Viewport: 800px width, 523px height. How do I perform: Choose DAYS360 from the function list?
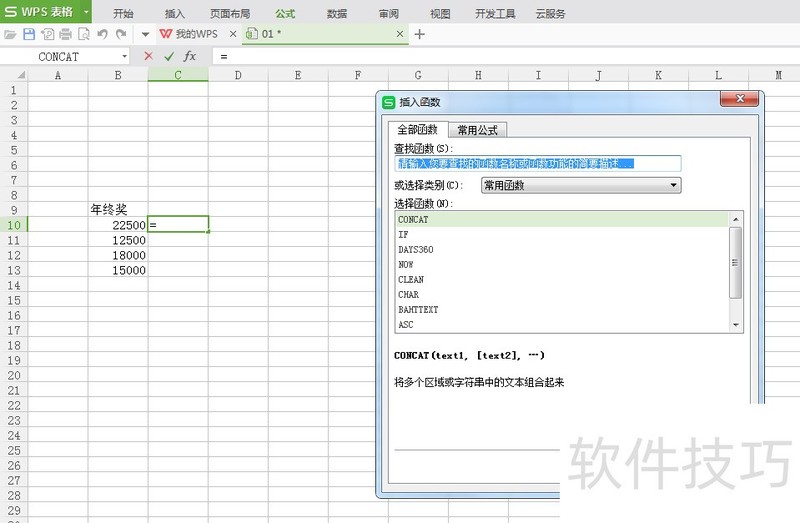(x=415, y=249)
